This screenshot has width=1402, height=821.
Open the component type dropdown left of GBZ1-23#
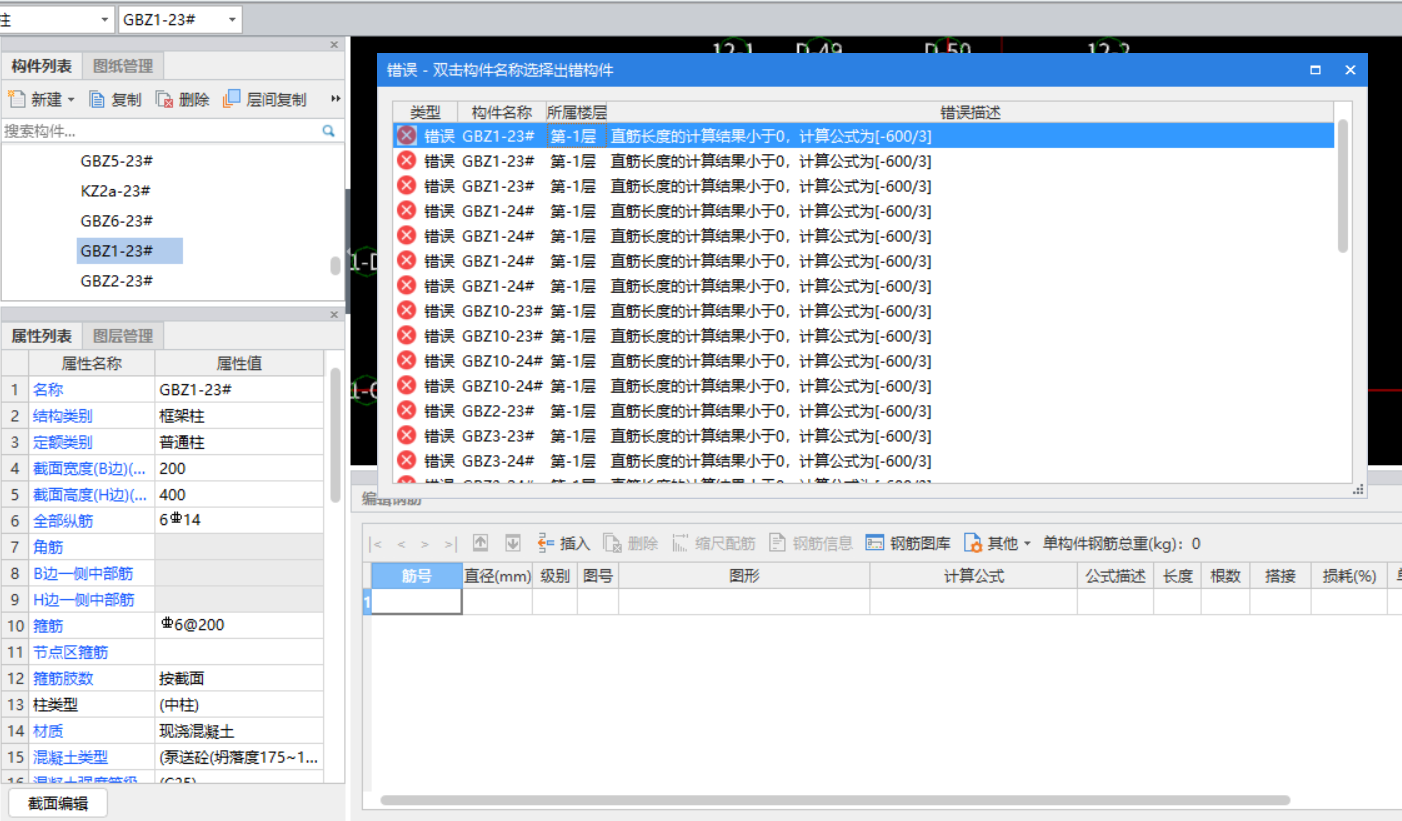click(105, 20)
